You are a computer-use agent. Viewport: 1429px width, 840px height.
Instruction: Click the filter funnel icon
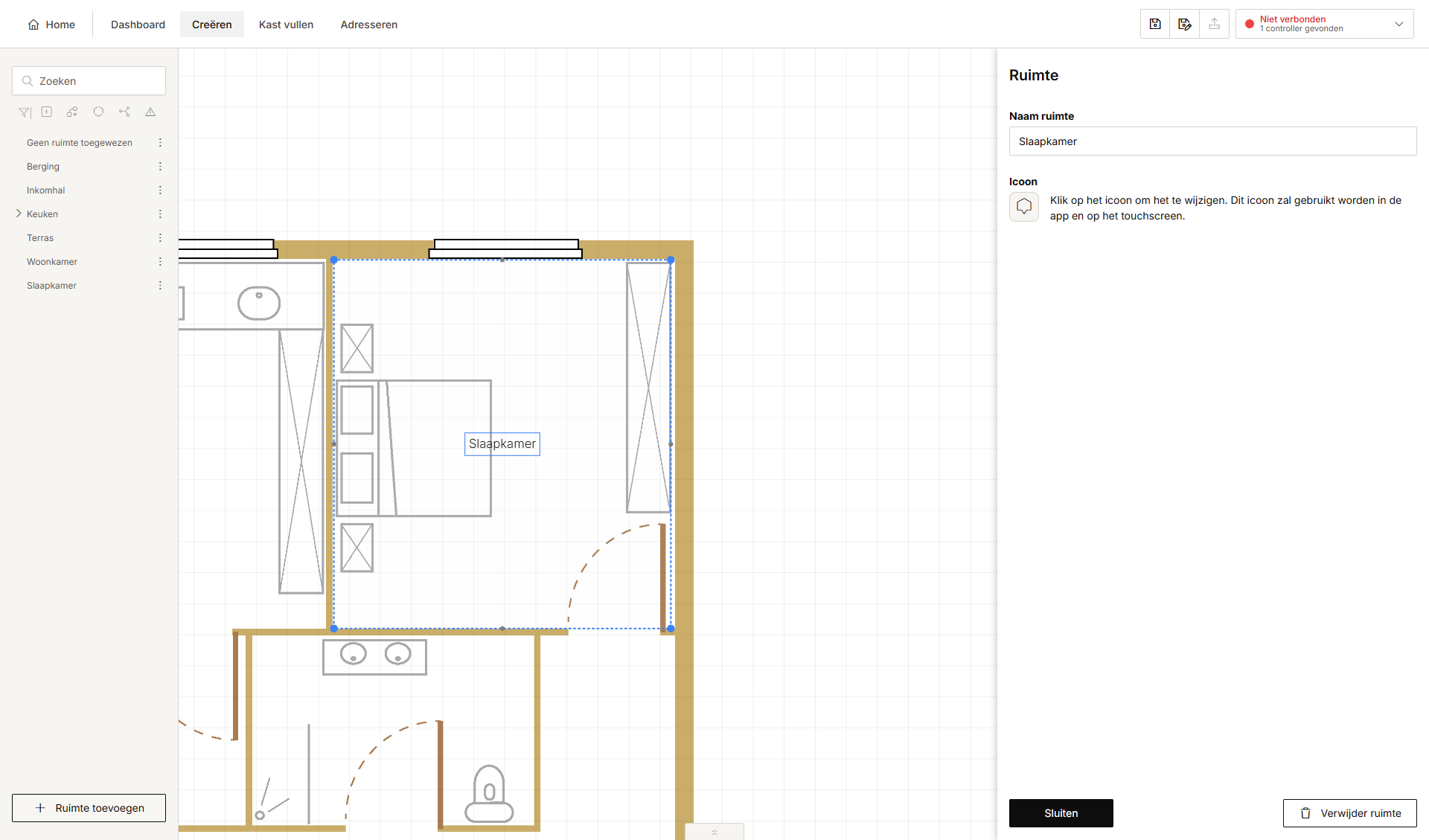[x=25, y=112]
